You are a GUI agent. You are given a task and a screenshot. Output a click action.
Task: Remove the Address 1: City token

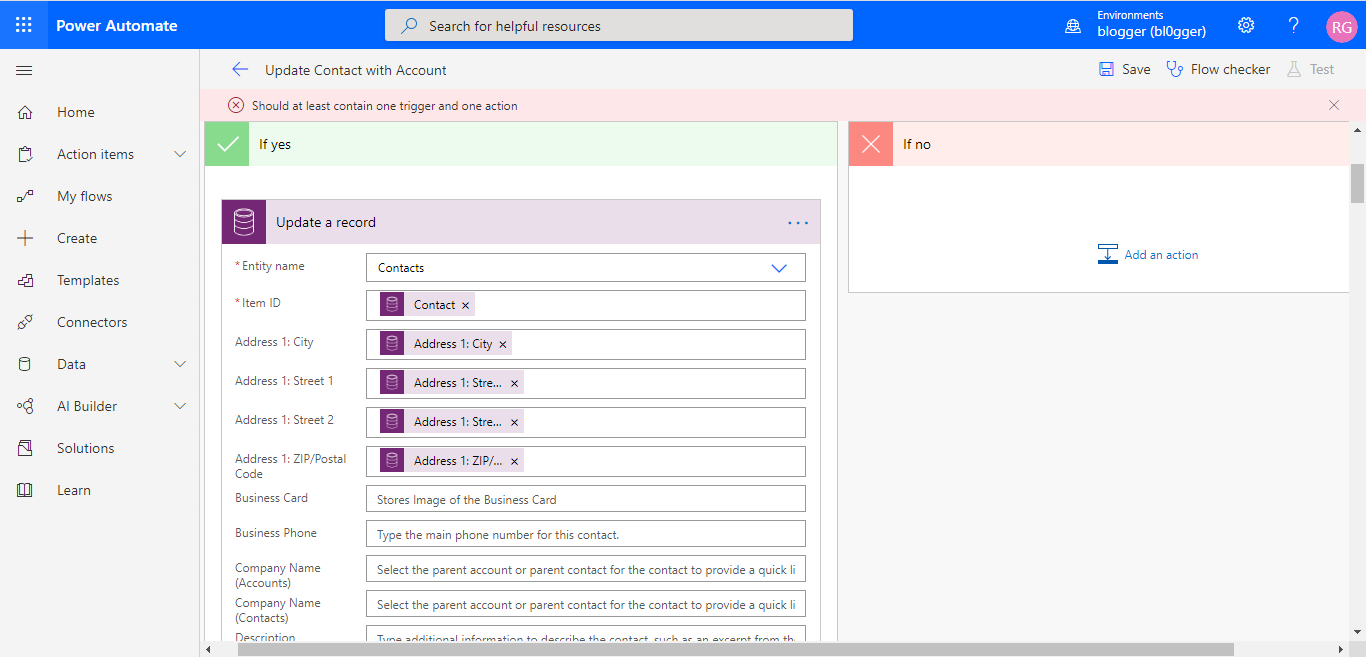click(x=503, y=344)
